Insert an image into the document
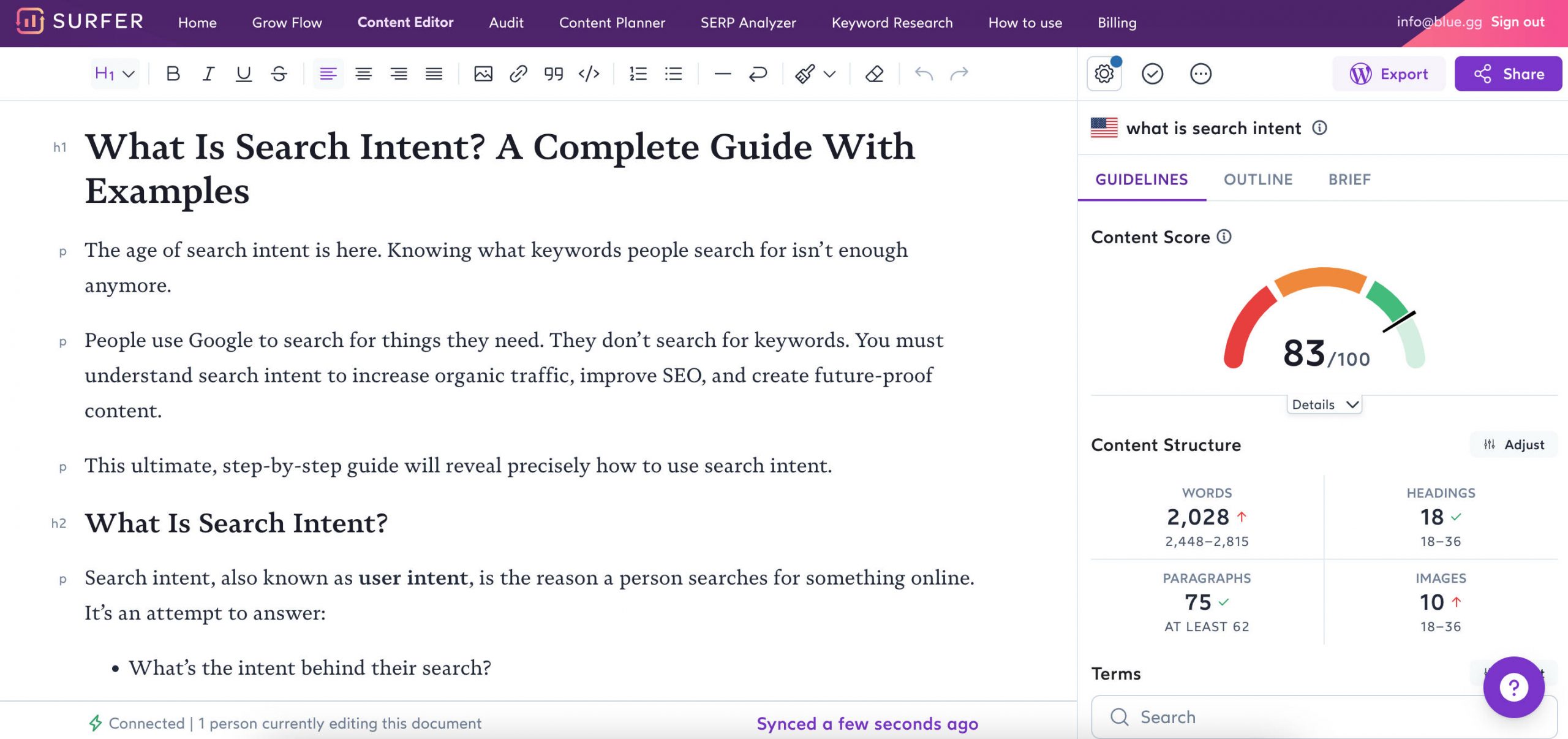Viewport: 1568px width, 739px height. coord(483,74)
